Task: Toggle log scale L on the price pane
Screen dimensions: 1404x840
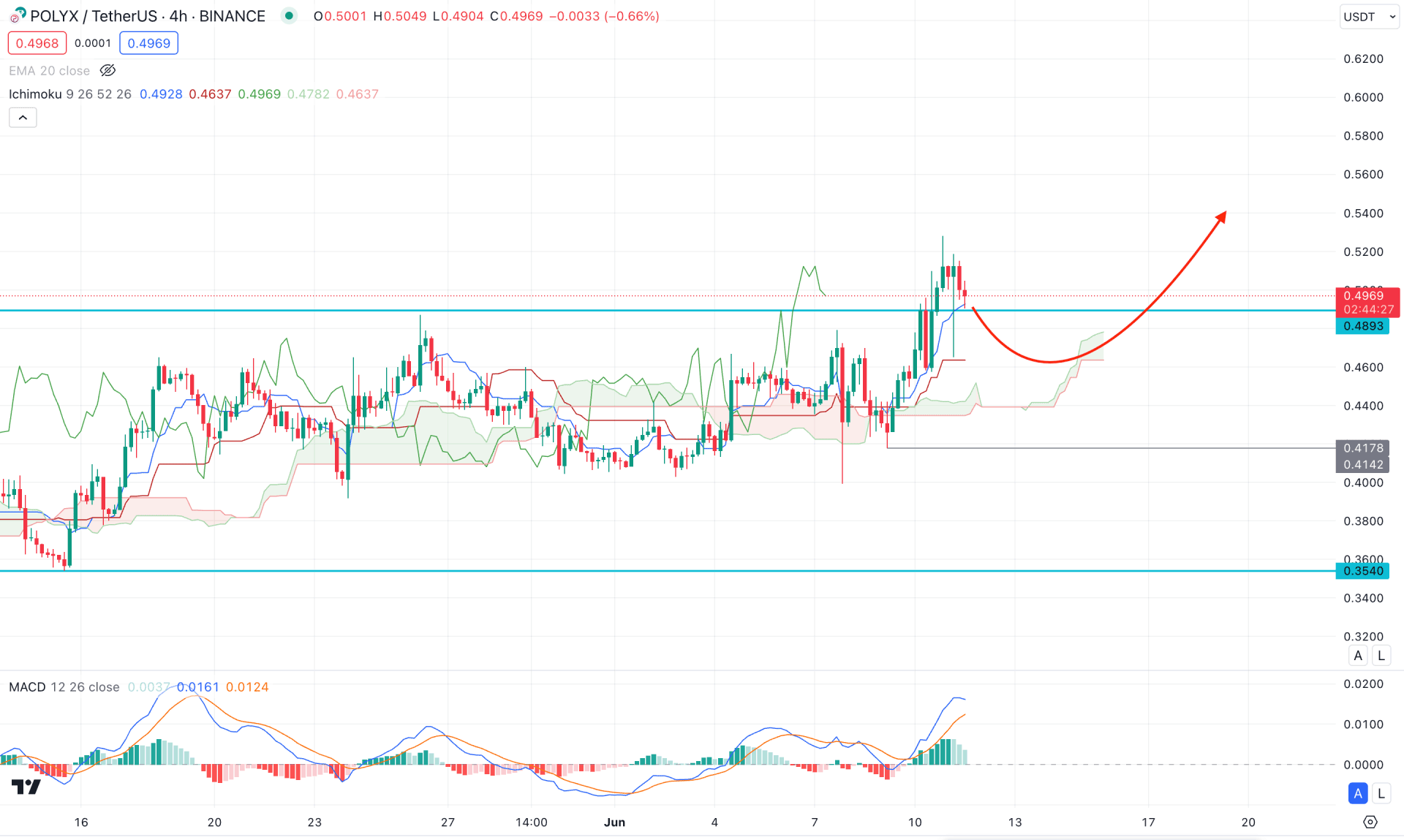Action: 1381,656
